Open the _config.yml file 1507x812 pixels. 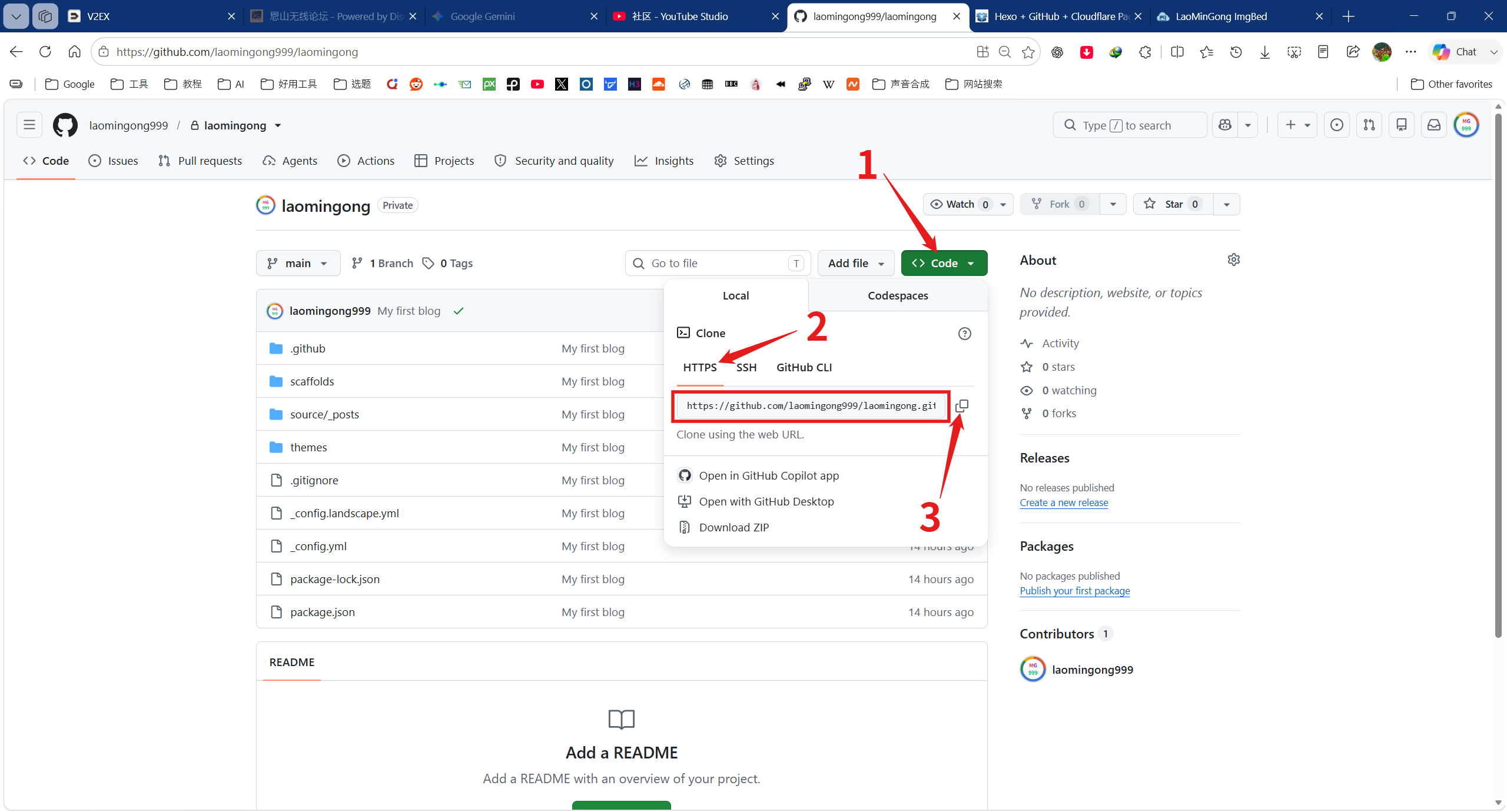(x=318, y=546)
